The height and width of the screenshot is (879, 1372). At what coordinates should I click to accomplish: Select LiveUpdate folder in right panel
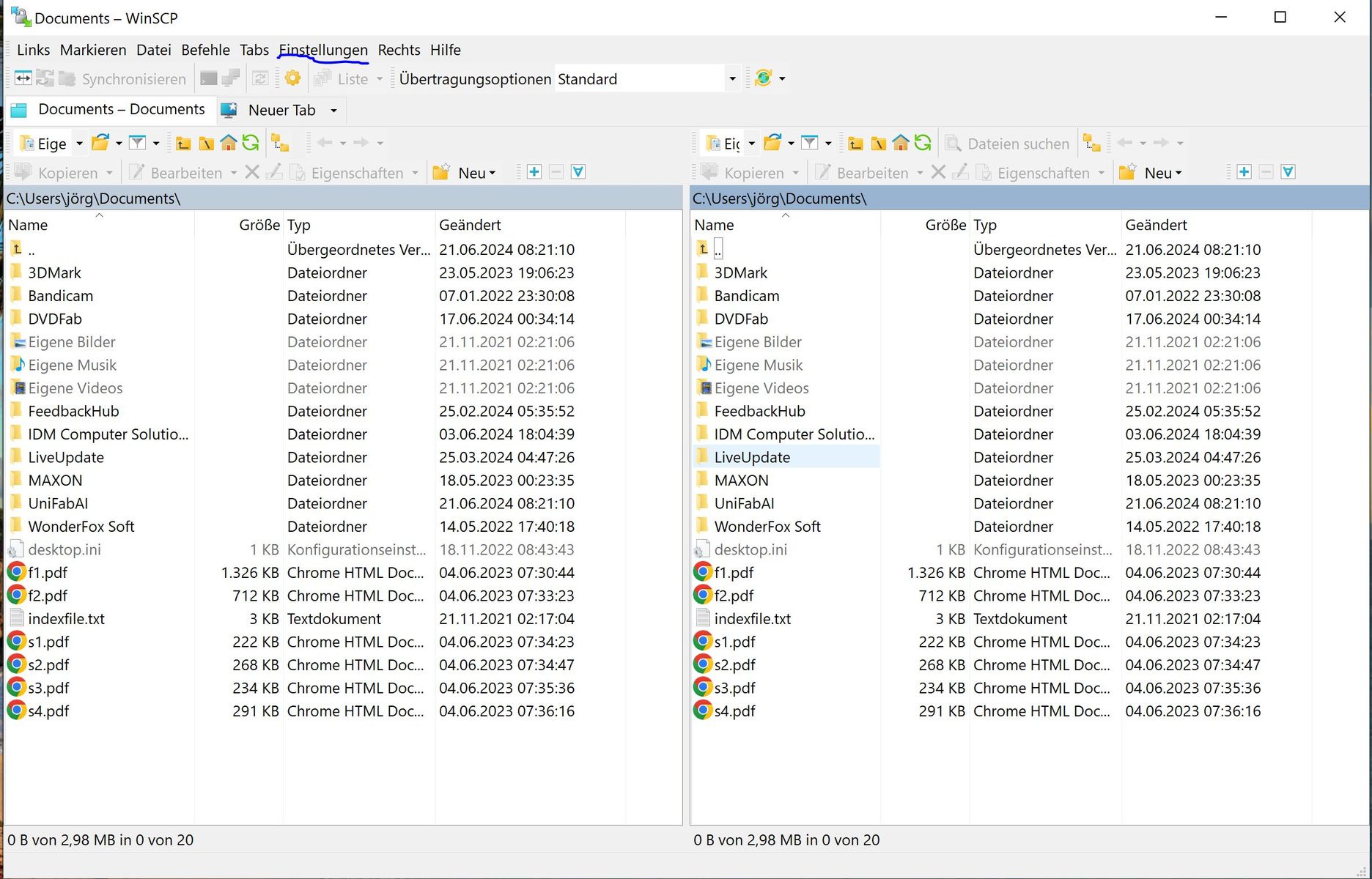point(786,457)
